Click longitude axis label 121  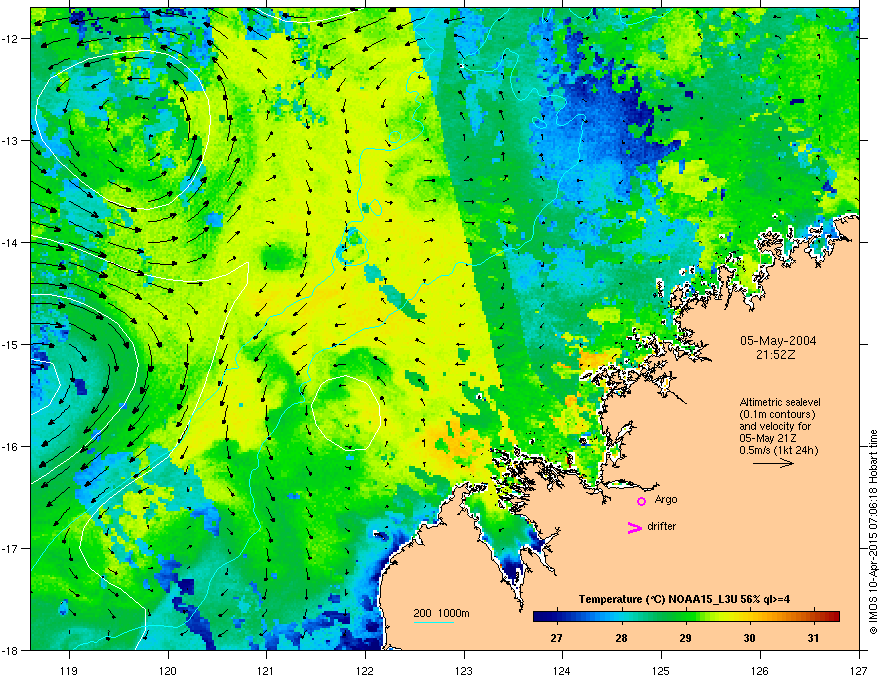click(x=266, y=670)
